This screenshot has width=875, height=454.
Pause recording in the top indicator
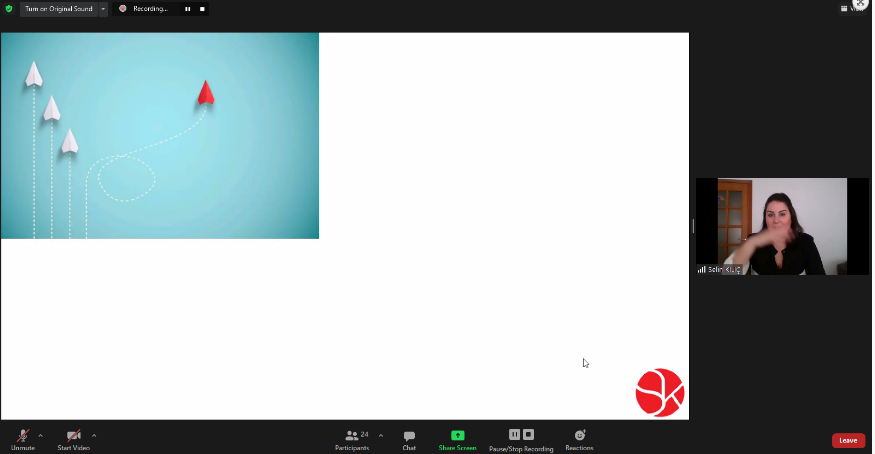click(187, 9)
